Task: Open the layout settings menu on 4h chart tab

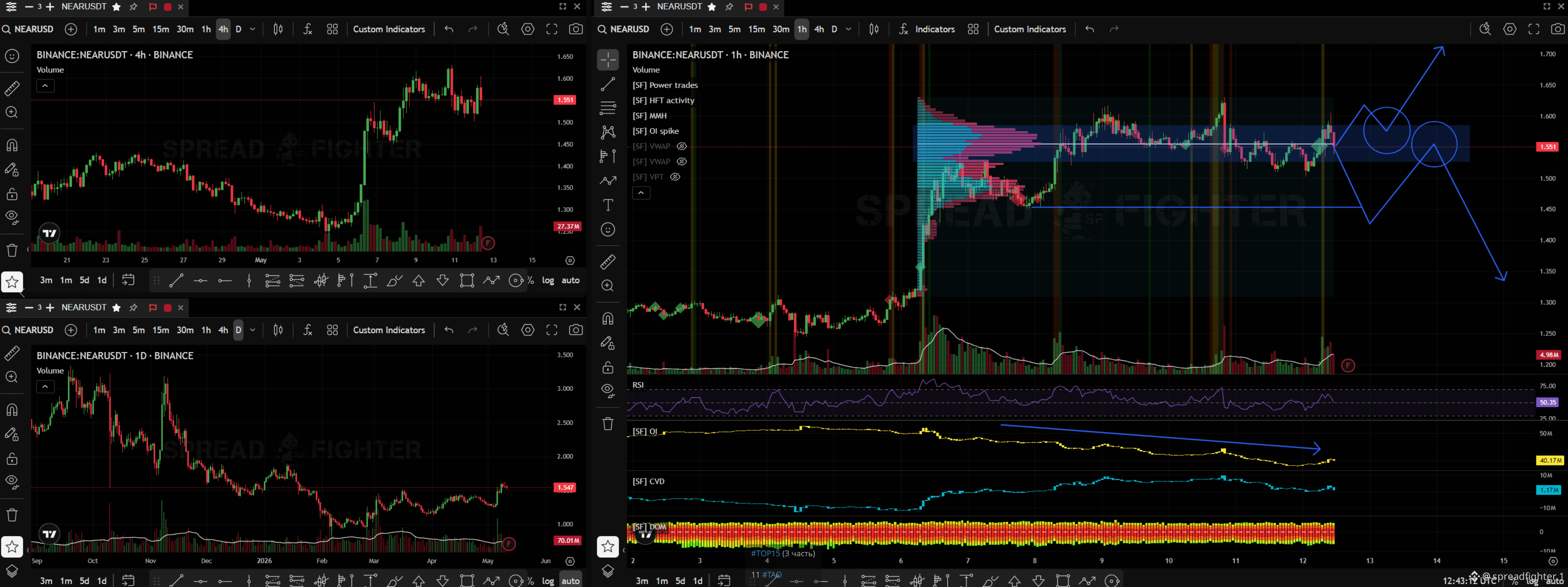Action: point(11,7)
